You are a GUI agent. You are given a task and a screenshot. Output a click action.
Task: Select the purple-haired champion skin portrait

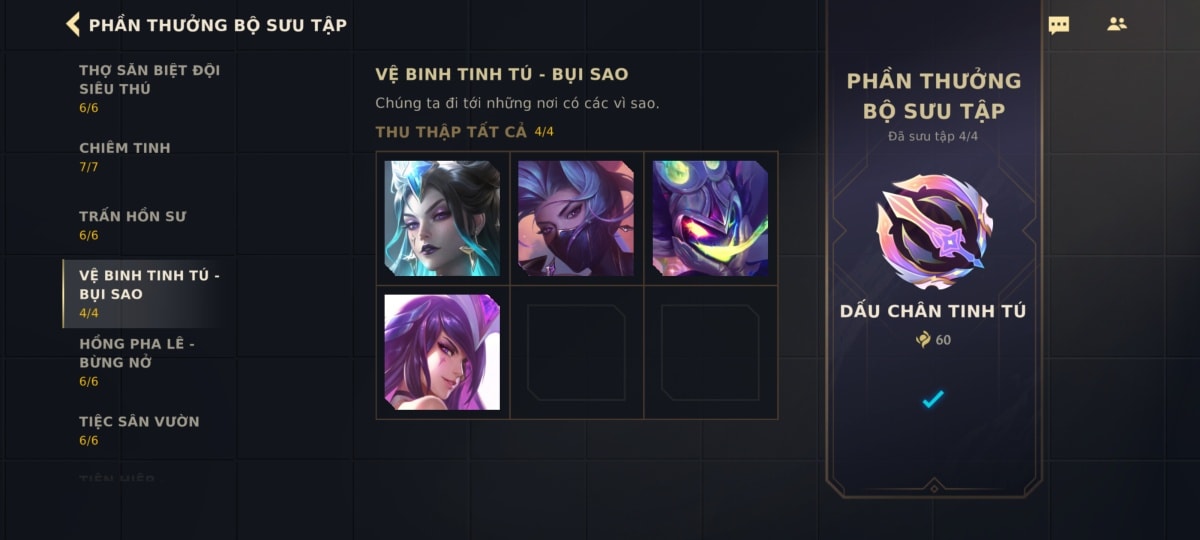pyautogui.click(x=442, y=352)
